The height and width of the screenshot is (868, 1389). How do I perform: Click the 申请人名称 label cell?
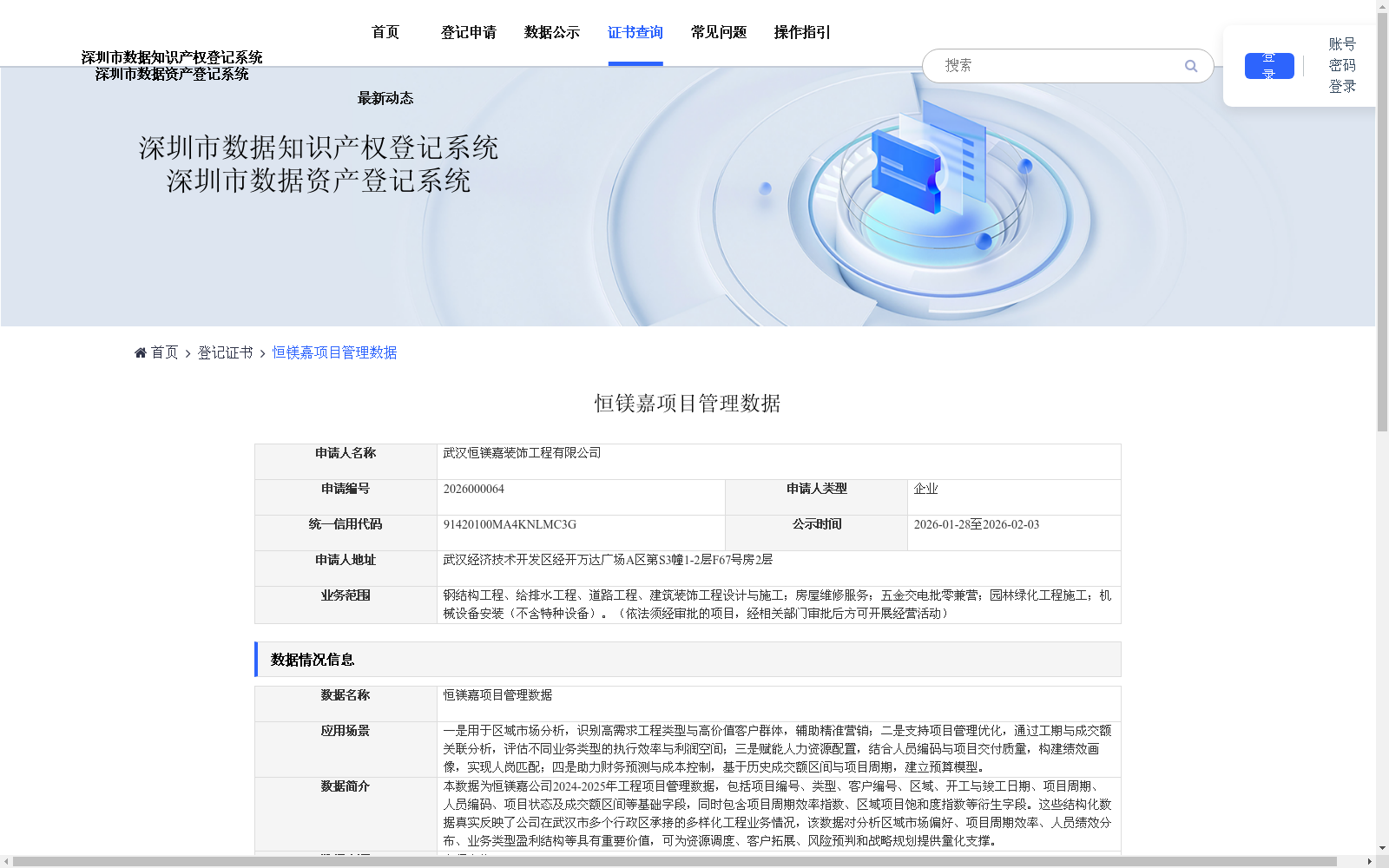[346, 462]
